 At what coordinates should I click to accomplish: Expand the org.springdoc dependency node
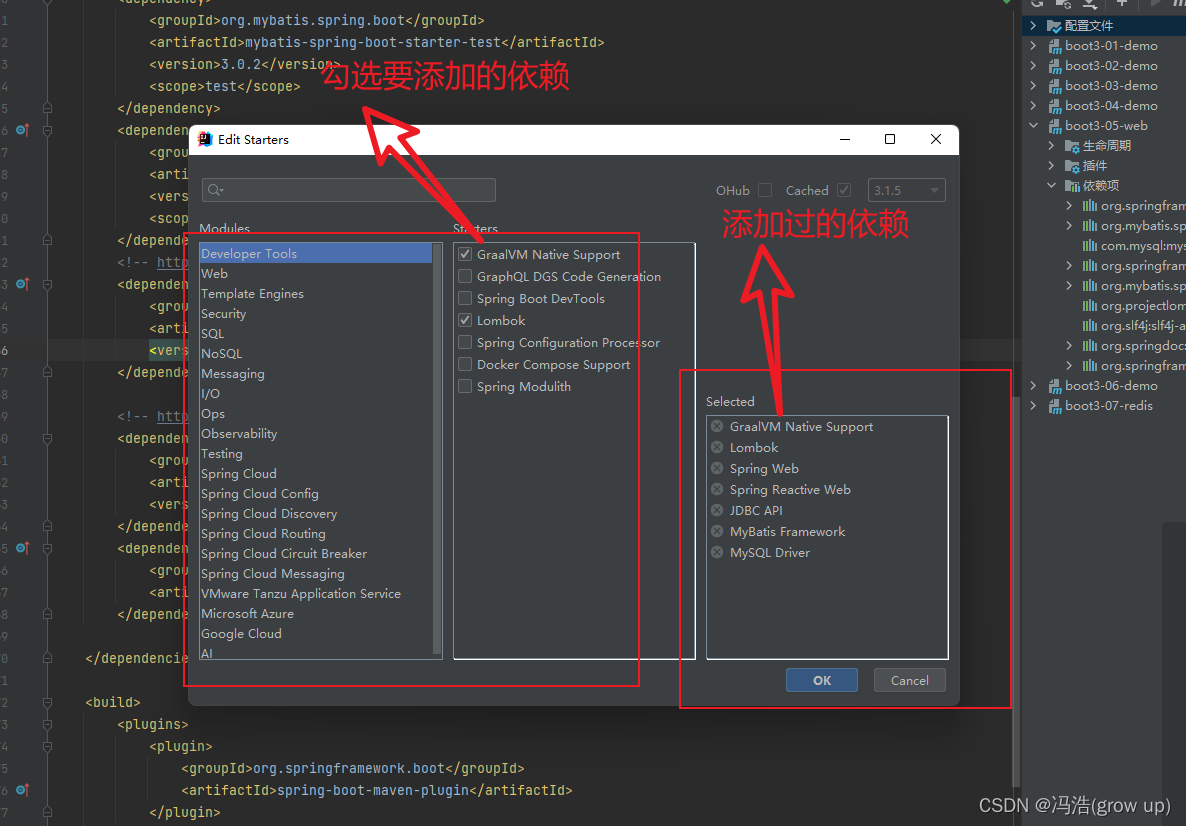pos(1069,346)
